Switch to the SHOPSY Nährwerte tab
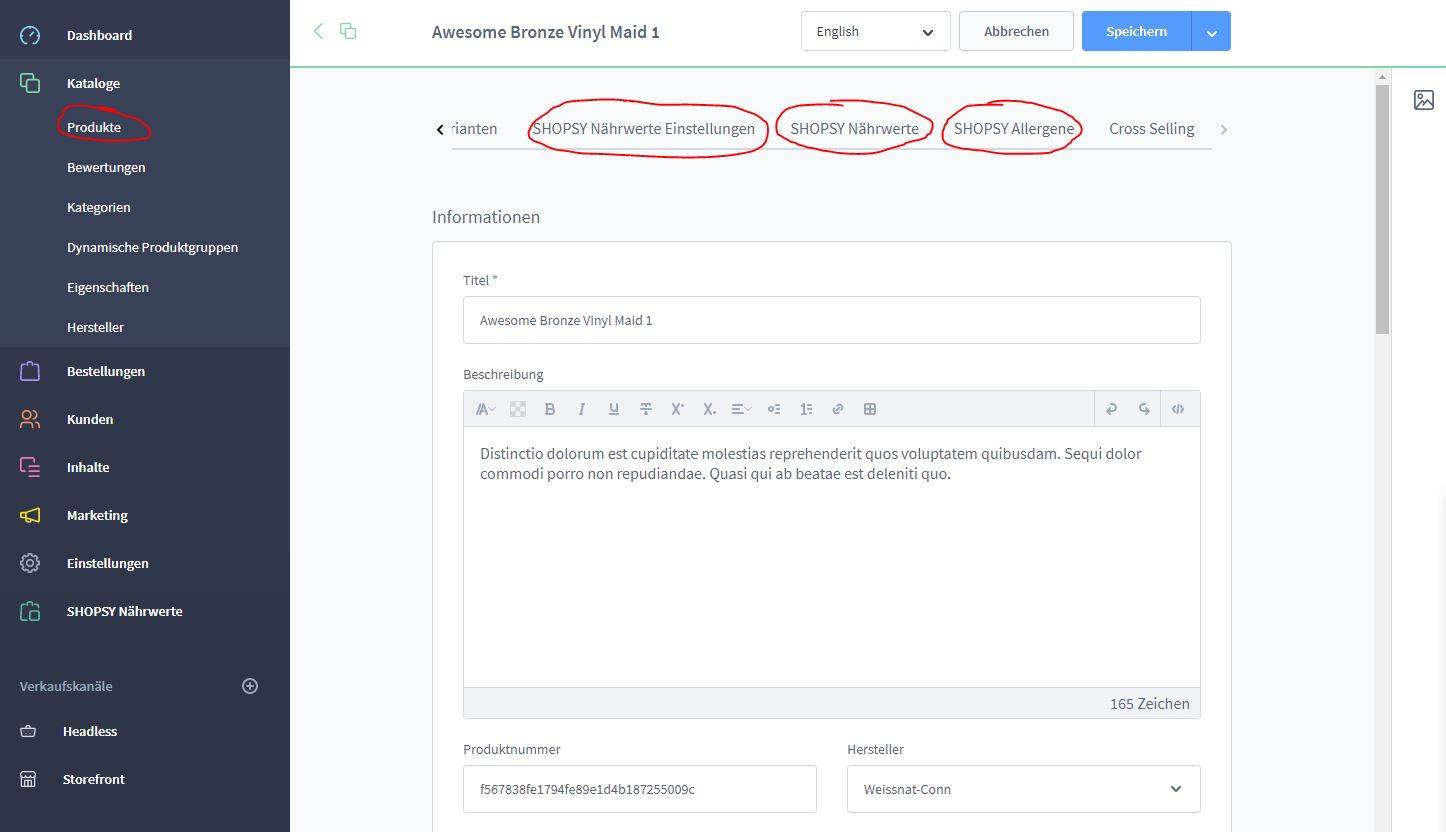This screenshot has height=832, width=1446. pos(854,128)
